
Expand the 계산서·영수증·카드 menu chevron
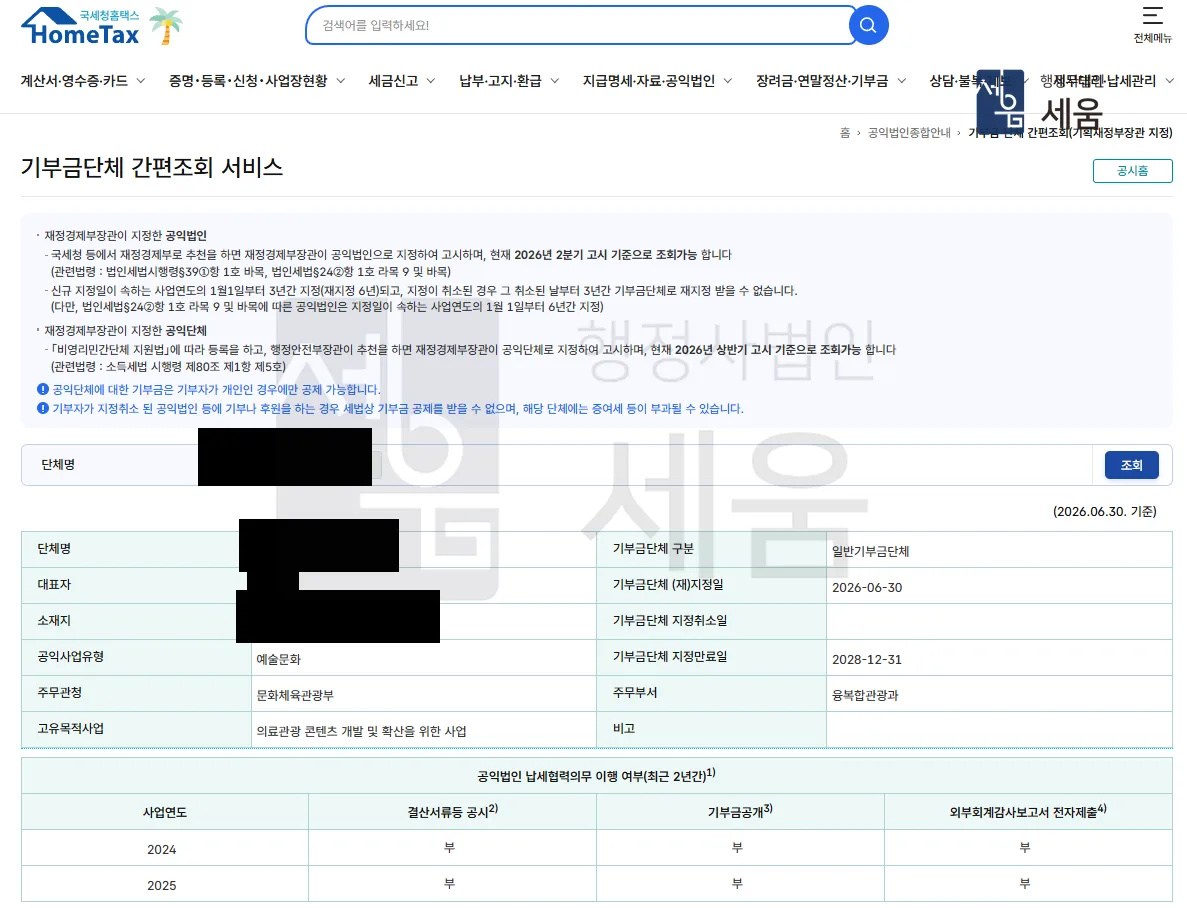[x=141, y=81]
